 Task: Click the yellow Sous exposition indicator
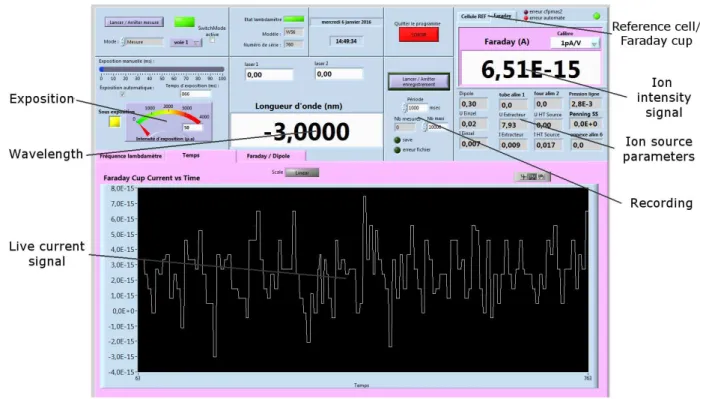click(115, 121)
